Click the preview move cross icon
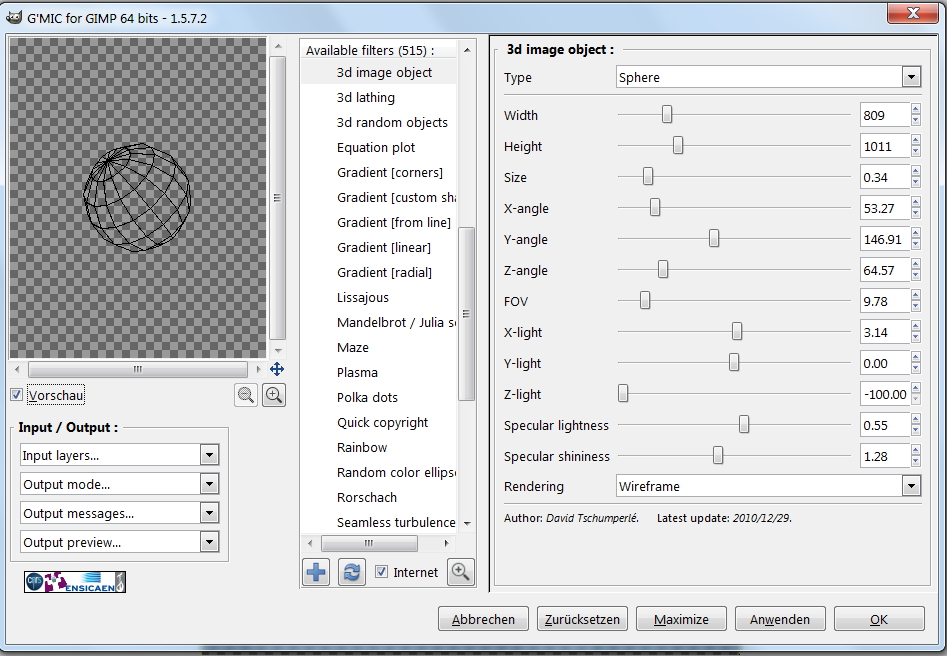Screen dimensions: 947x656 point(277,369)
